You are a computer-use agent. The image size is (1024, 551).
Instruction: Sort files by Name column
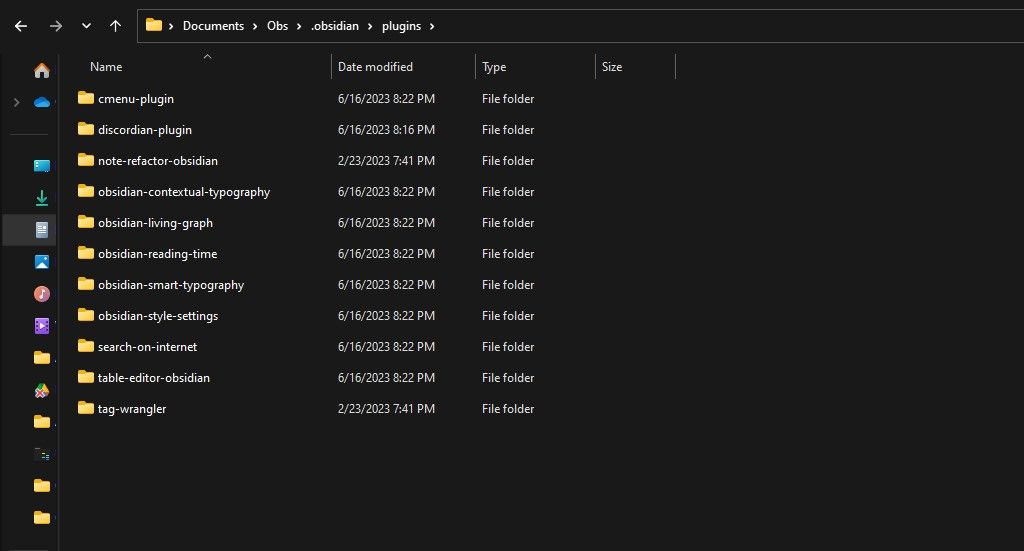click(x=106, y=67)
